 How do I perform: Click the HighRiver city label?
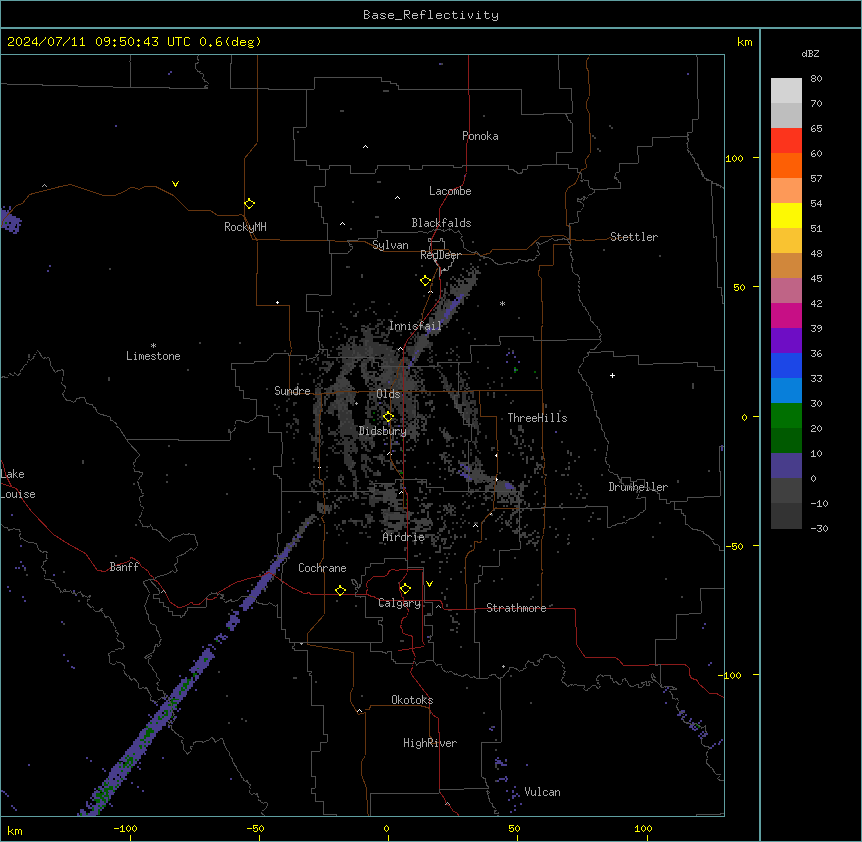click(430, 743)
